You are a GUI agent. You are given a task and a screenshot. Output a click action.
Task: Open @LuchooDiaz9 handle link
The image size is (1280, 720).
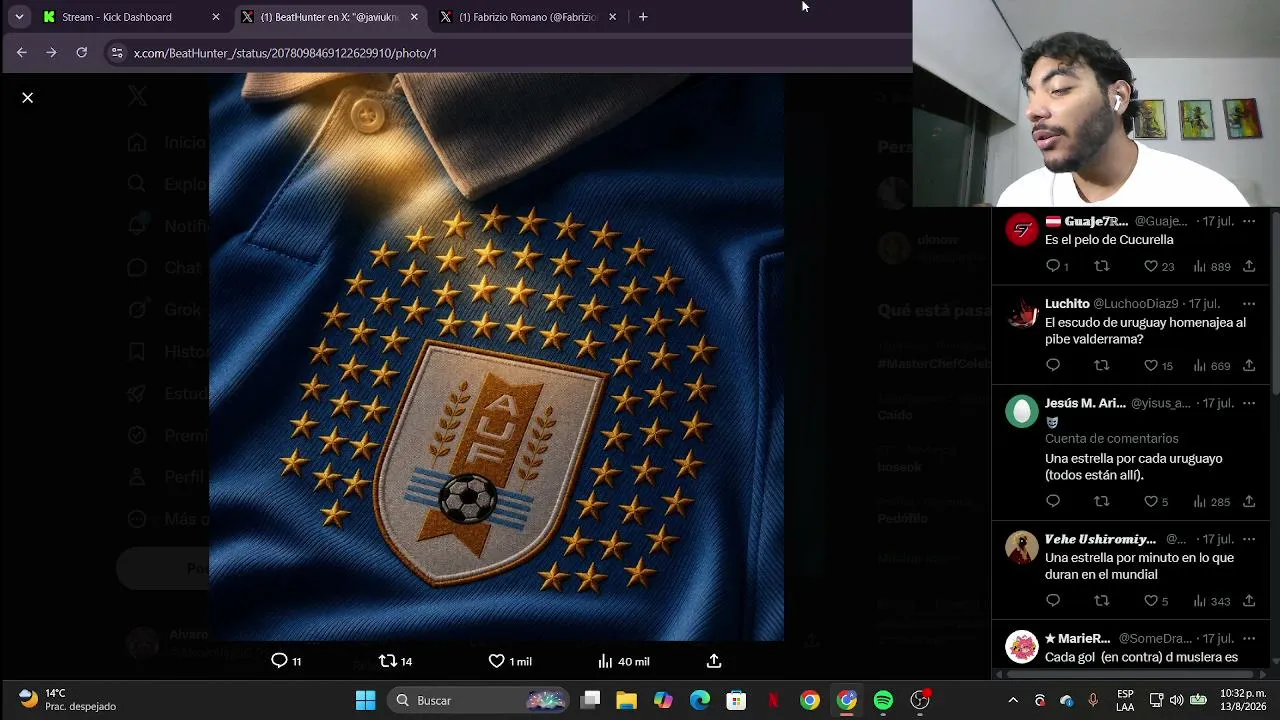(1136, 303)
